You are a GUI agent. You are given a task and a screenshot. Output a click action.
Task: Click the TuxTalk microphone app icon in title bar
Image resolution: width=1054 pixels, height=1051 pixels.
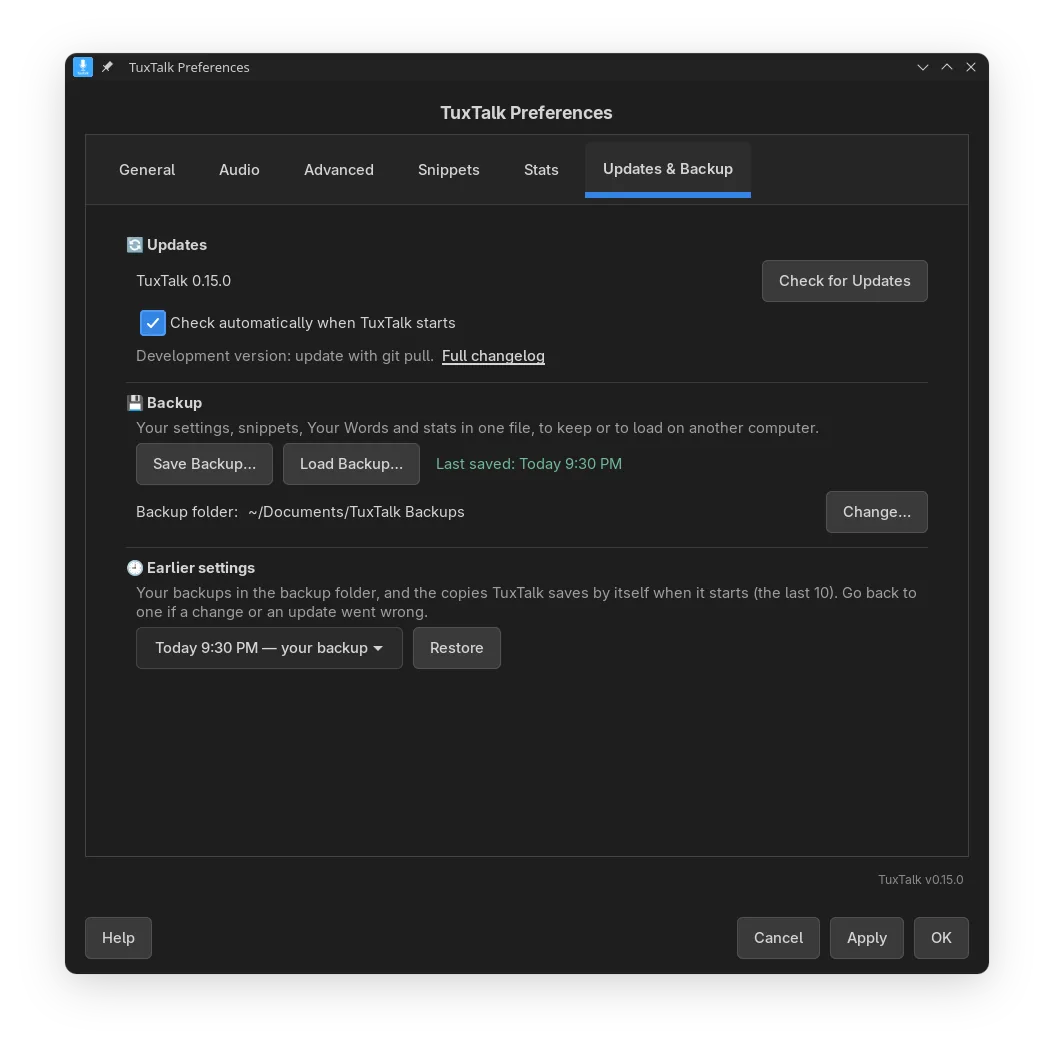(83, 67)
